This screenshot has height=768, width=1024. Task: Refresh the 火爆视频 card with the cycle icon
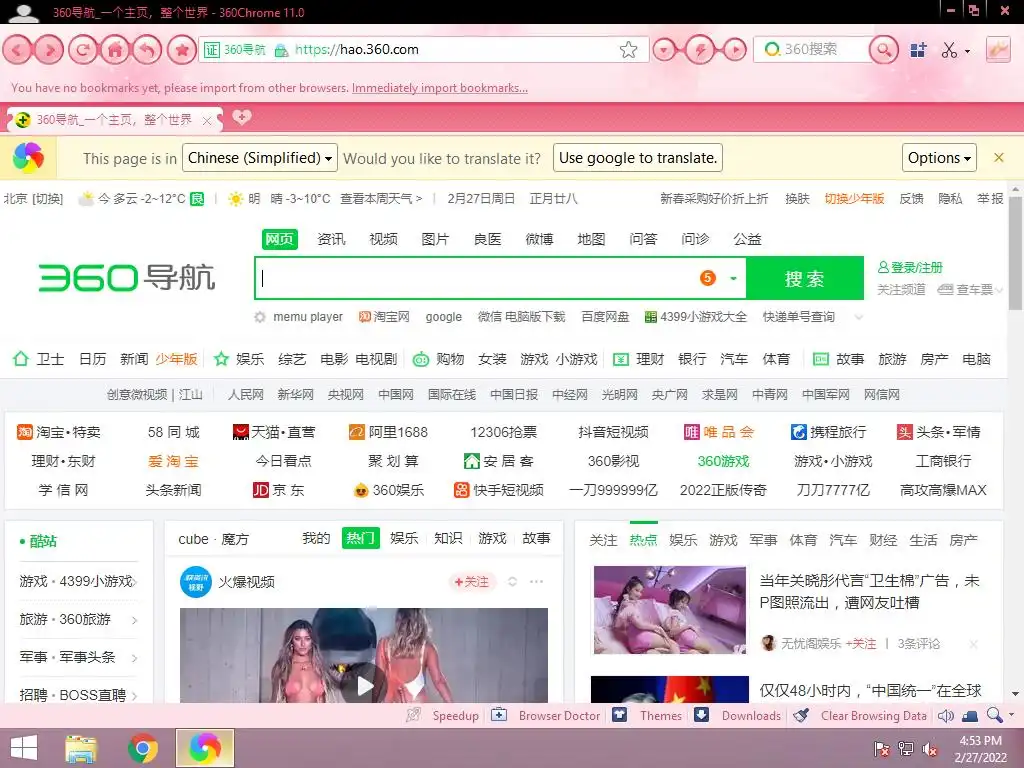[x=513, y=581]
